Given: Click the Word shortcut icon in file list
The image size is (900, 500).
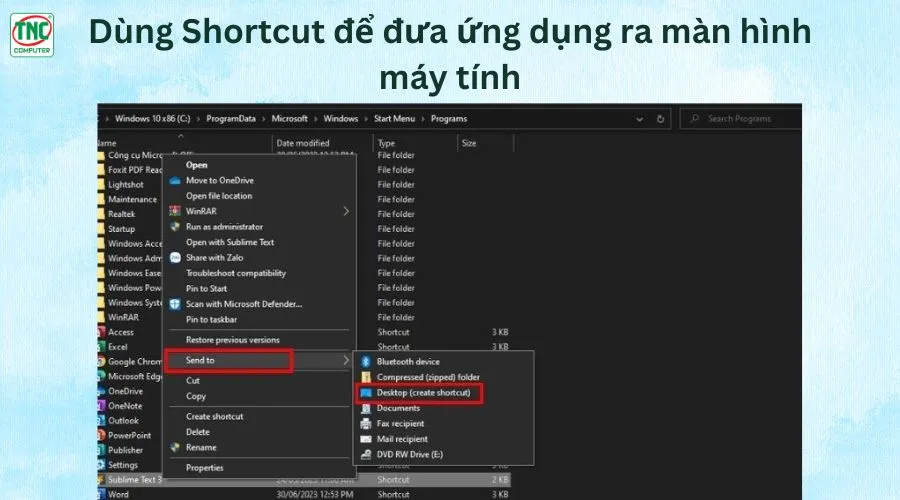Looking at the screenshot, I should pyautogui.click(x=102, y=494).
